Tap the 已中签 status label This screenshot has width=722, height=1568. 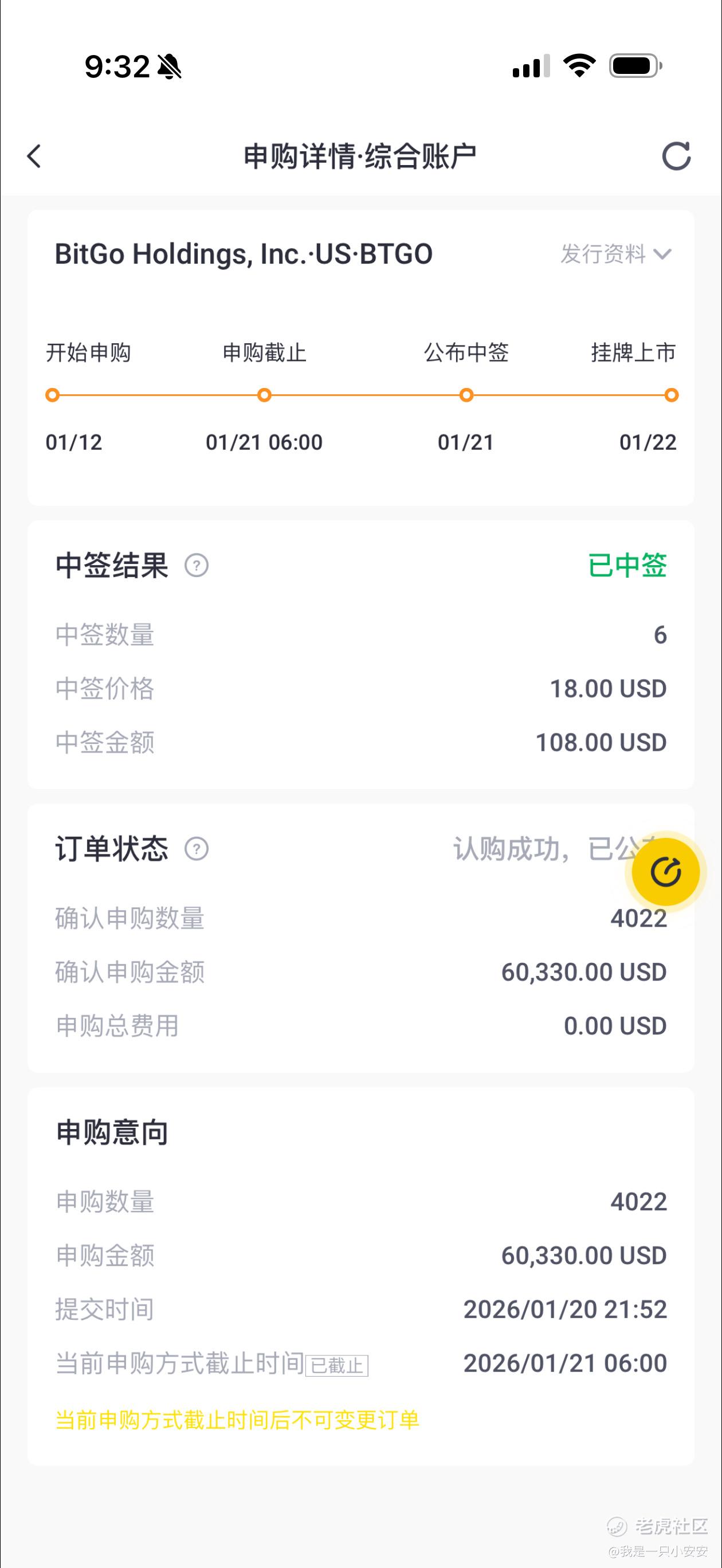tap(627, 566)
